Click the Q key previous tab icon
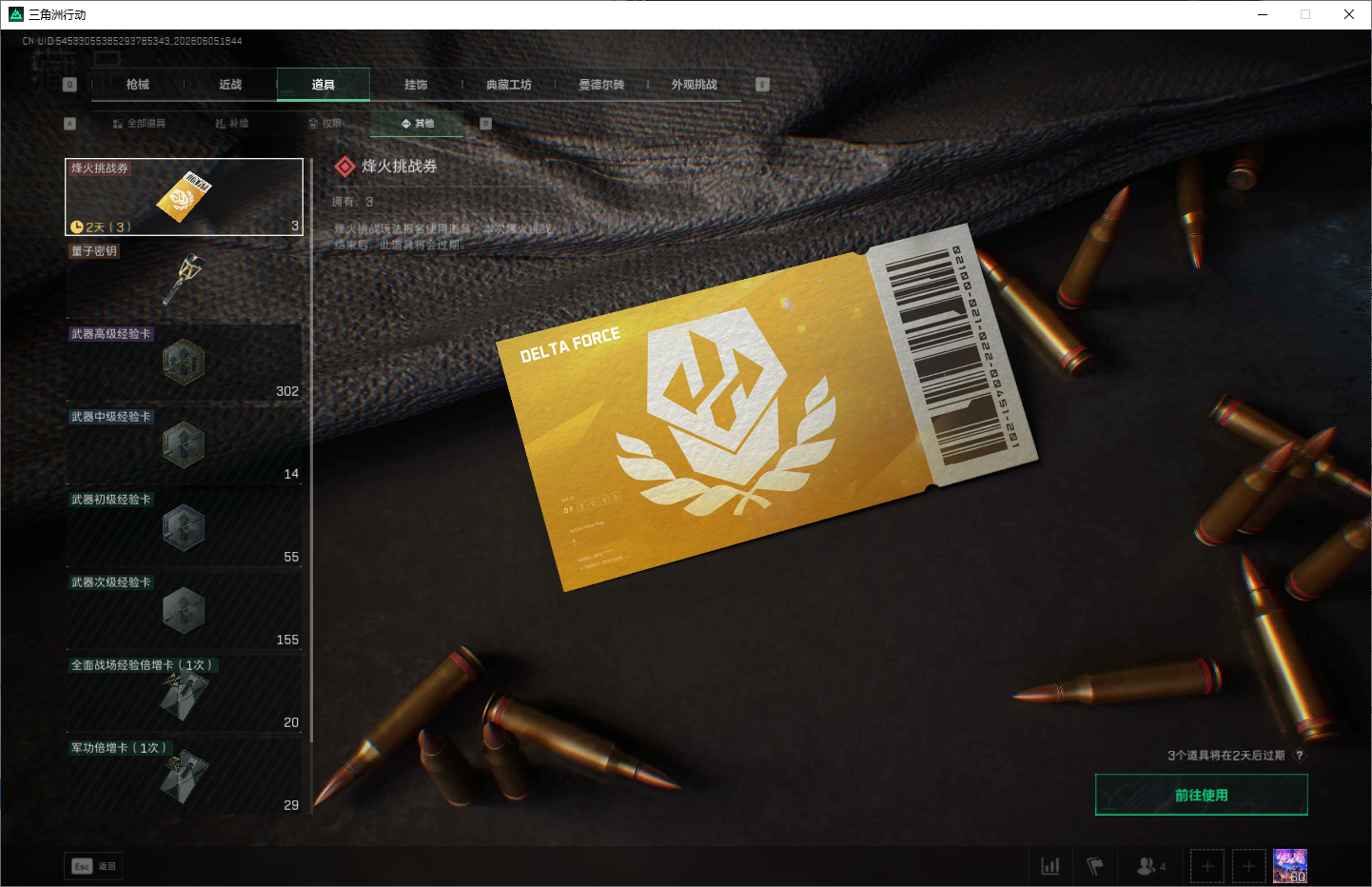Screen dimensions: 1372x887 69,85
